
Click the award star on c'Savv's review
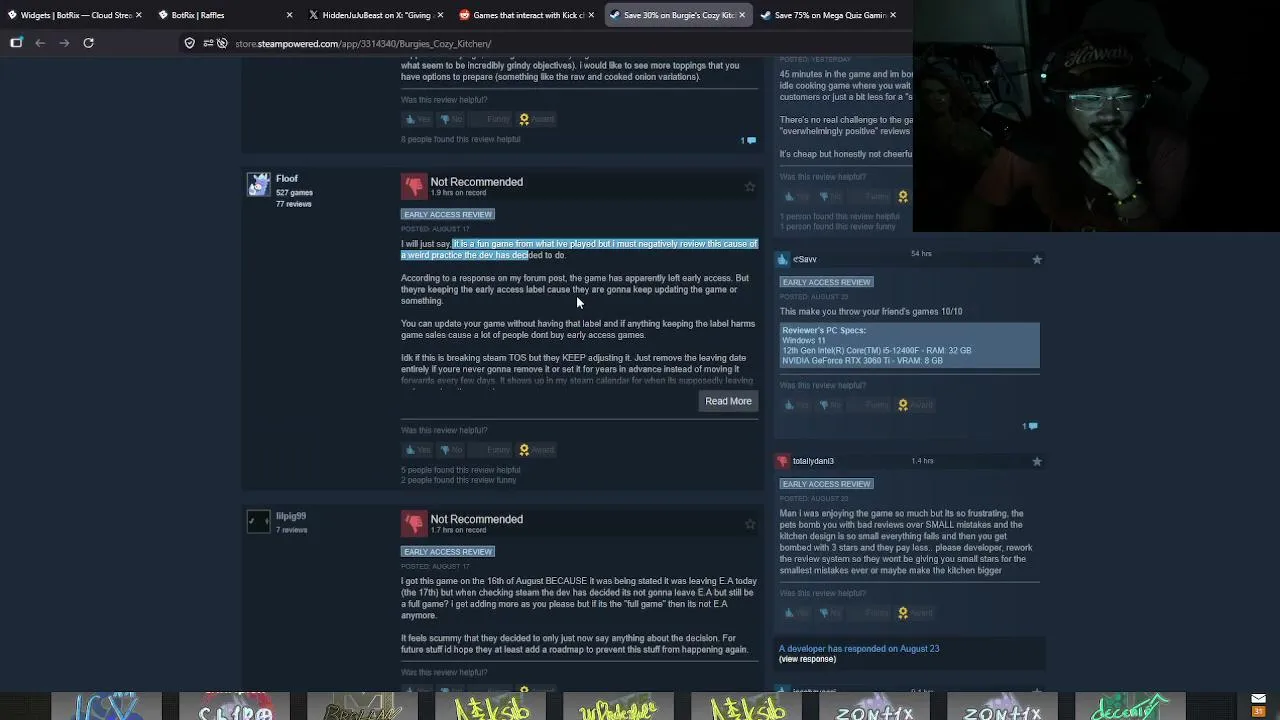pyautogui.click(x=1037, y=259)
